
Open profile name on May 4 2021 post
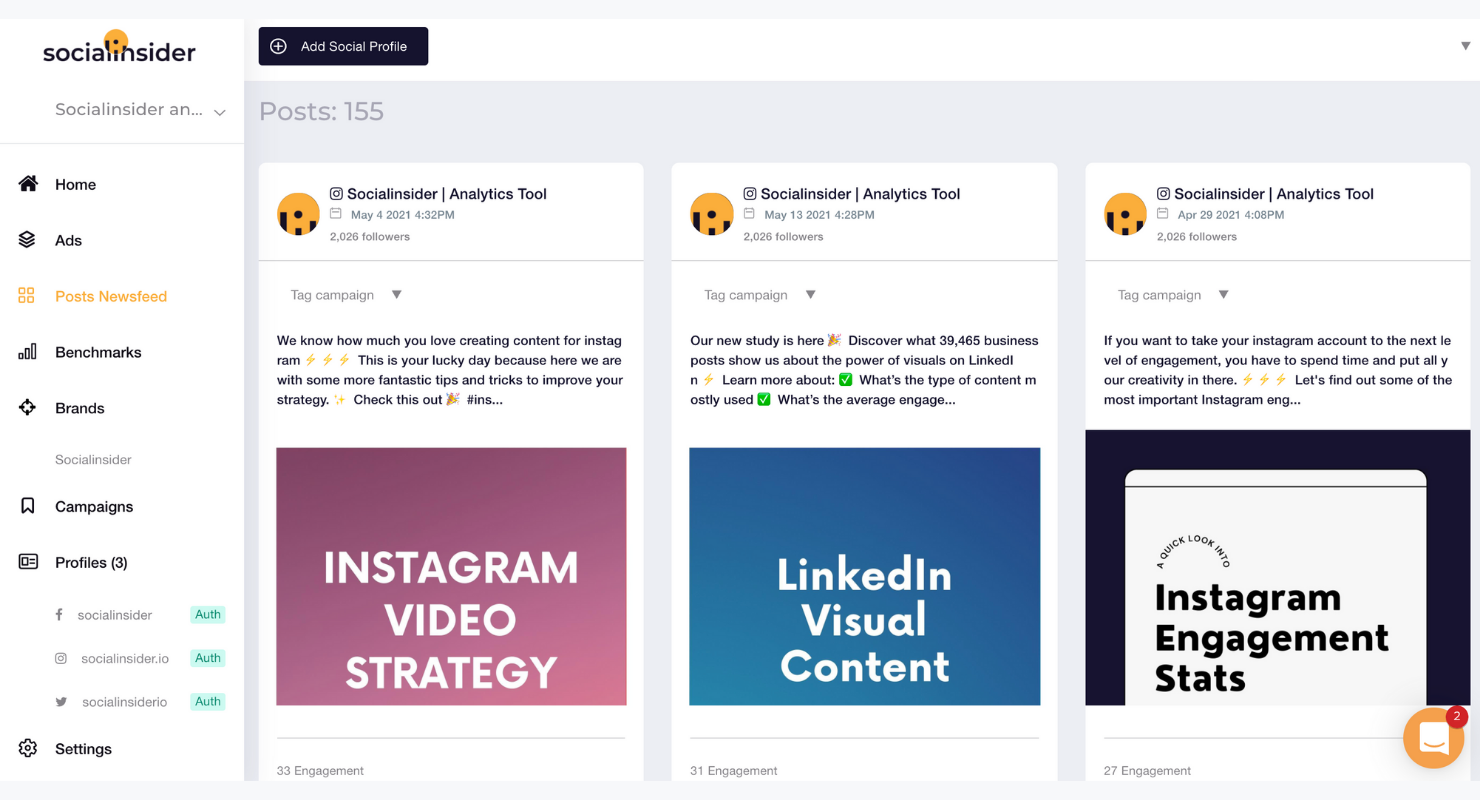click(x=447, y=194)
